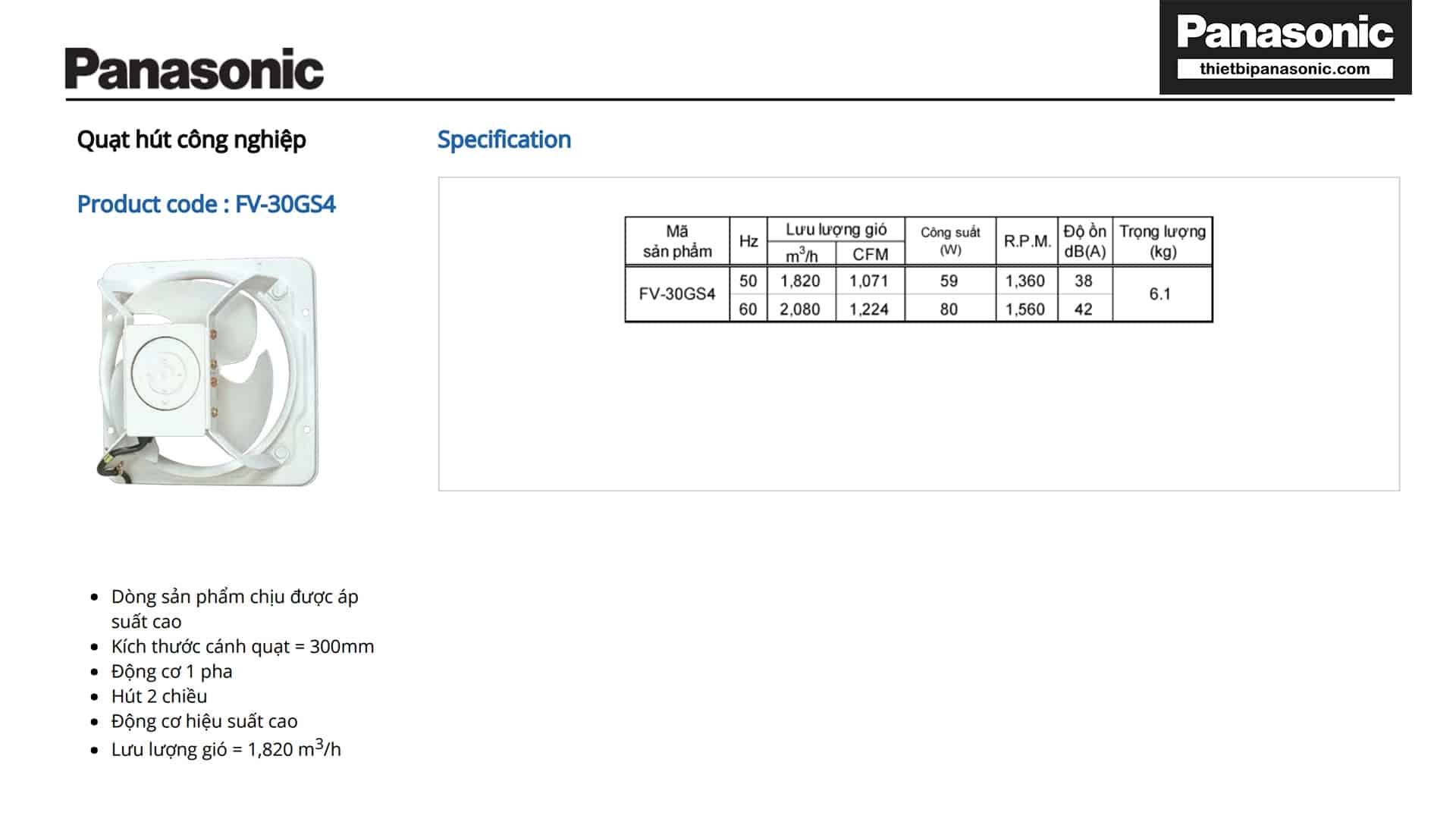The width and height of the screenshot is (1456, 819).
Task: Click the 'Lưu lượng gió' table header
Action: [836, 229]
